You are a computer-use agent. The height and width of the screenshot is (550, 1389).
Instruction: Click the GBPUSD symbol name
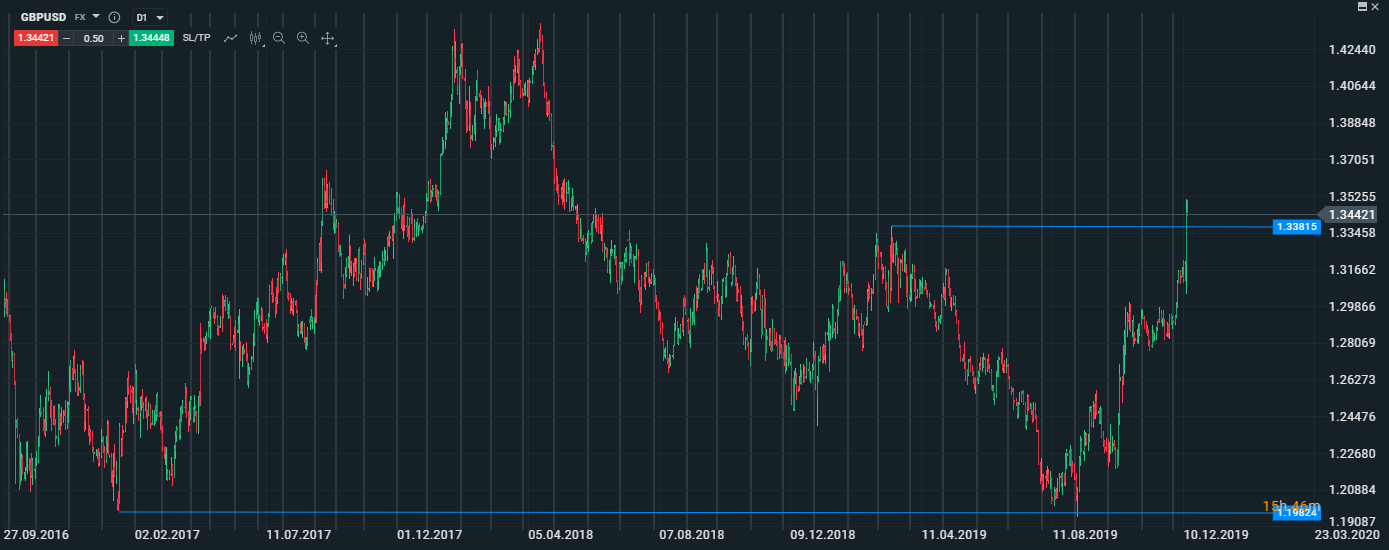pyautogui.click(x=43, y=18)
